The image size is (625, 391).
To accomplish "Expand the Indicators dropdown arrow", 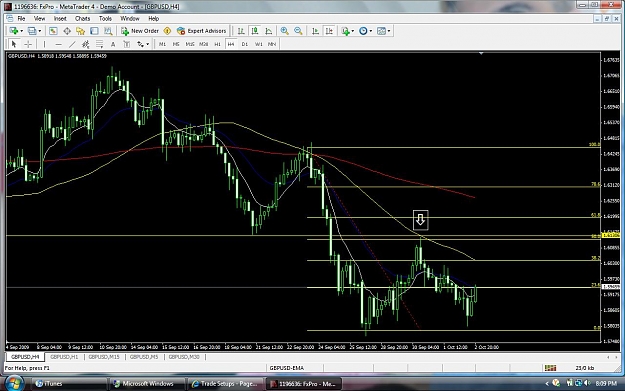I will [x=353, y=31].
